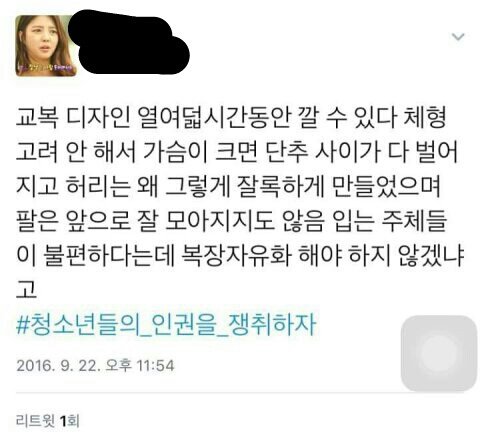Click the tweet line starting with 팔은 앞으로
Viewport: 480px width, 447px height.
pyautogui.click(x=231, y=221)
